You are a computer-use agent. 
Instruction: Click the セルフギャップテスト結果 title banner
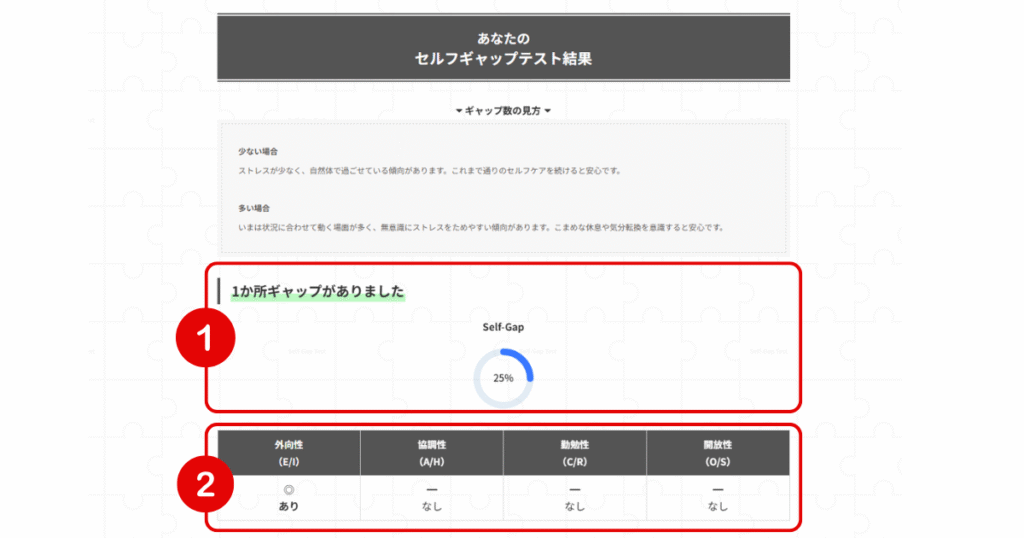pyautogui.click(x=503, y=48)
